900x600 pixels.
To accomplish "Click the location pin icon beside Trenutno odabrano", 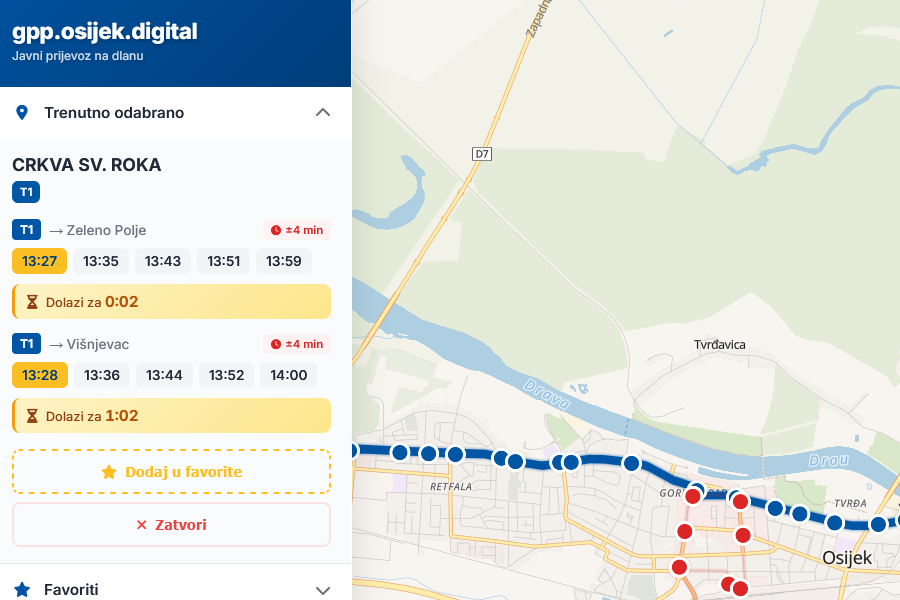I will tap(22, 113).
